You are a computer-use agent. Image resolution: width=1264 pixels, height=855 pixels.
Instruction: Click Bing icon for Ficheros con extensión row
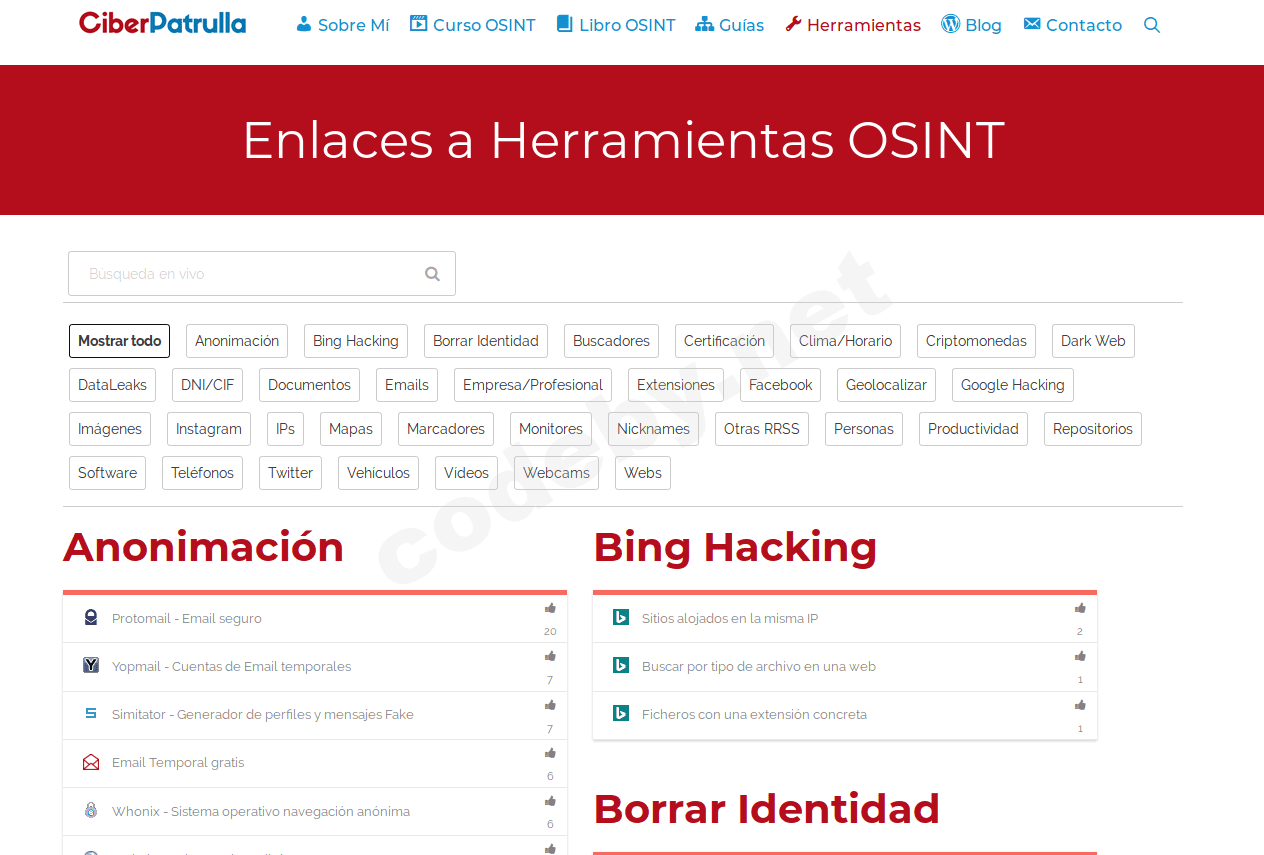tap(621, 714)
